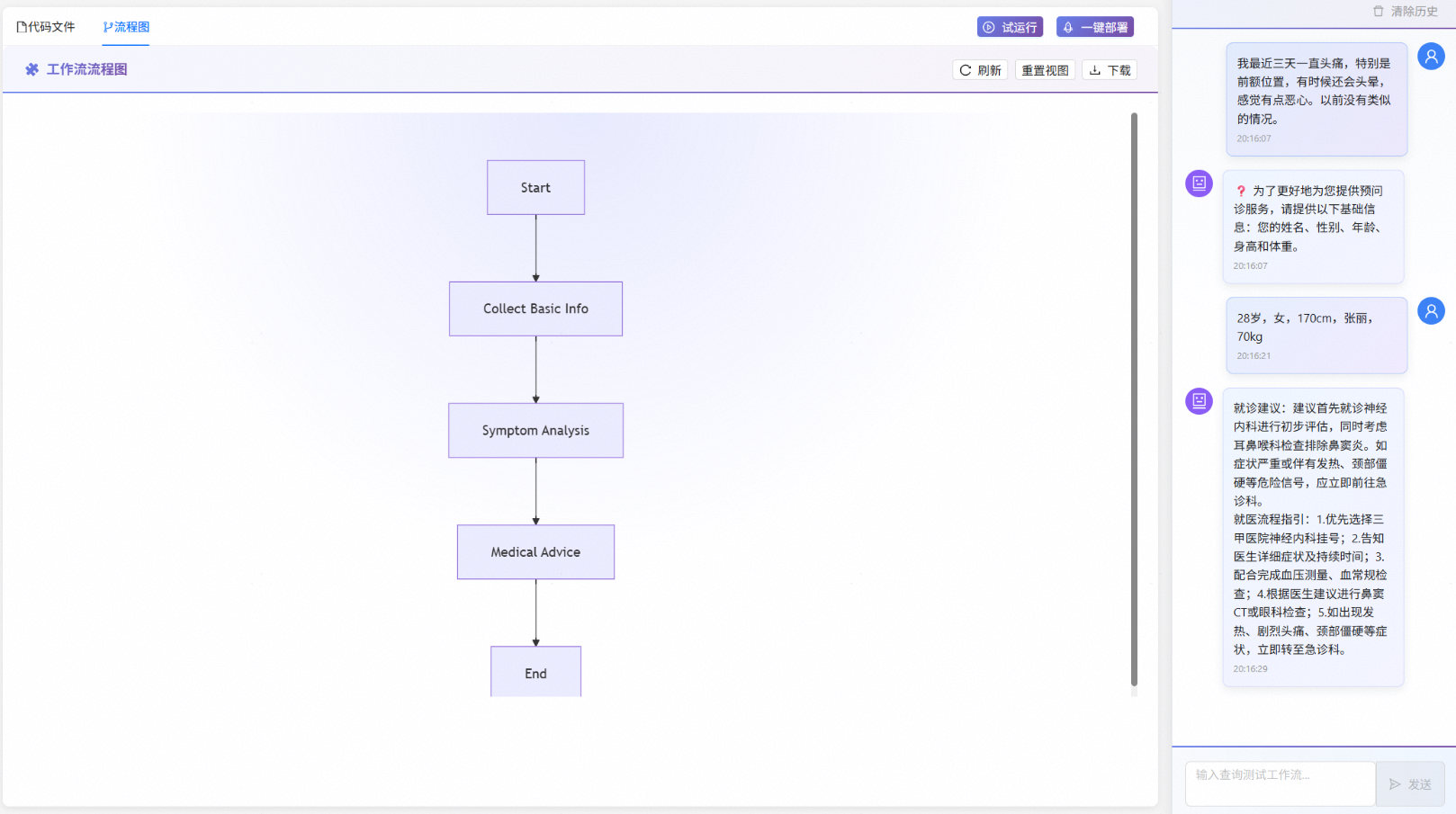Click the user avatar beside the 28岁 message
Screen dimensions: 1456x814
point(1431,310)
